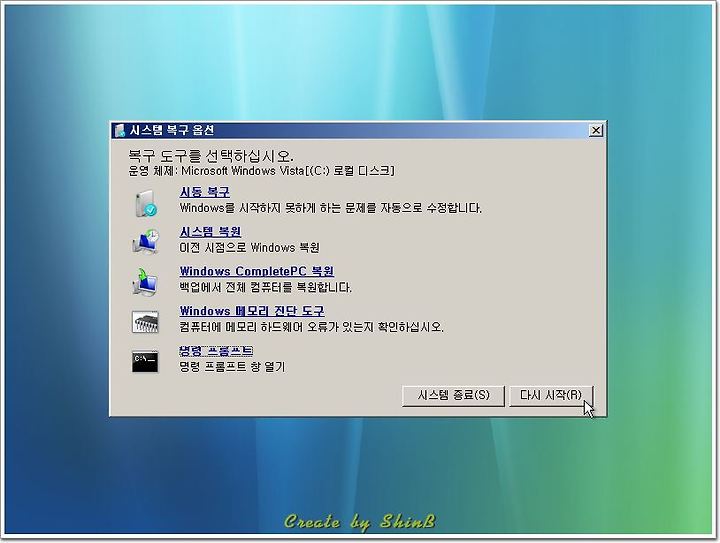Click the Command Prompt black console icon
720x543 pixels.
click(145, 362)
